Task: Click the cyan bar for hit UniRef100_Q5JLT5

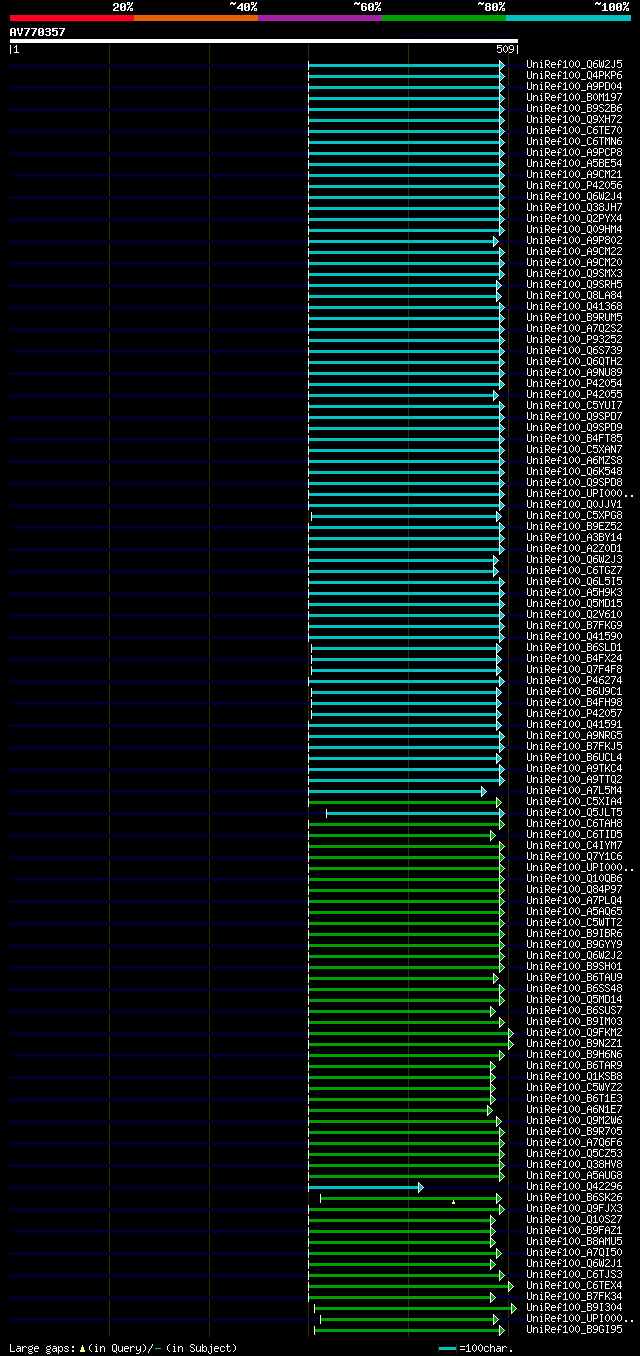Action: click(x=415, y=813)
